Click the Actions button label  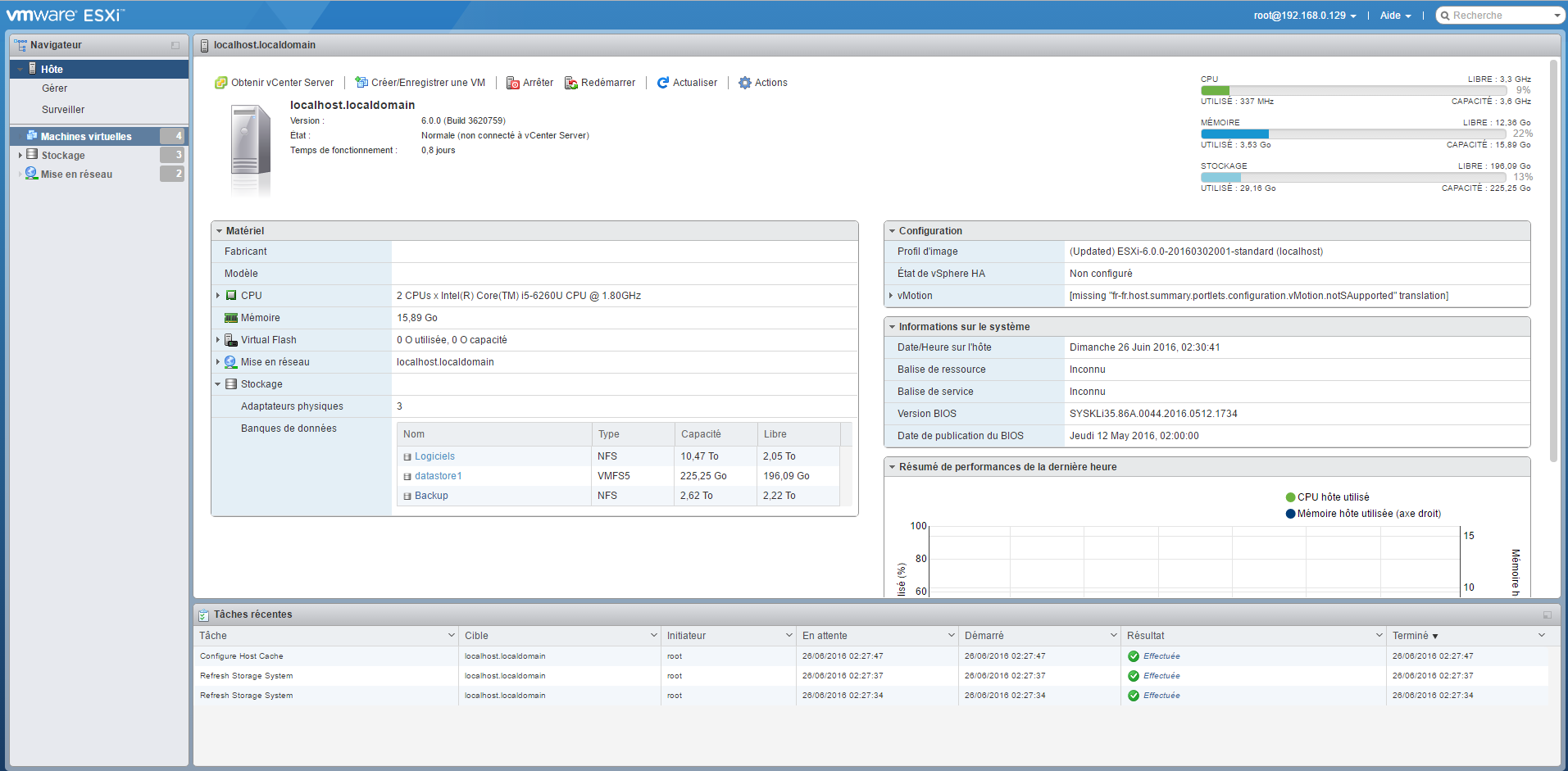pos(770,83)
